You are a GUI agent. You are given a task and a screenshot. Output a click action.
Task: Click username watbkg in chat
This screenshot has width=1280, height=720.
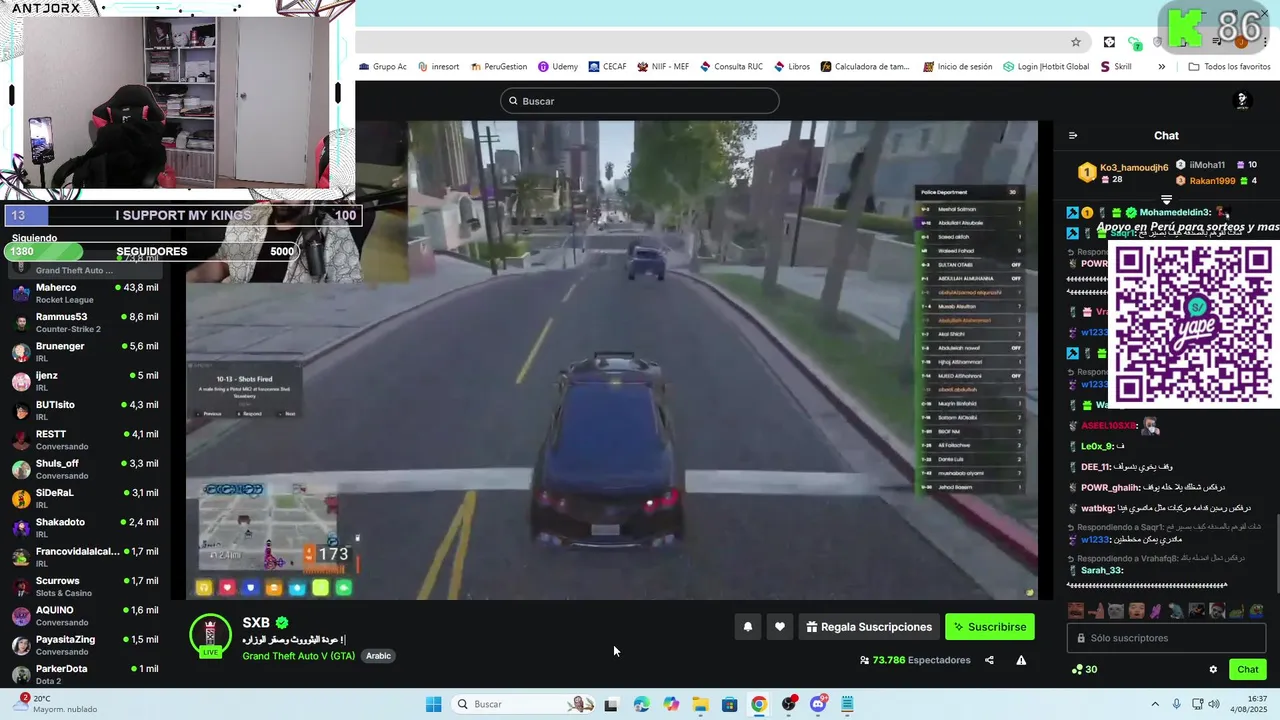pos(1097,508)
